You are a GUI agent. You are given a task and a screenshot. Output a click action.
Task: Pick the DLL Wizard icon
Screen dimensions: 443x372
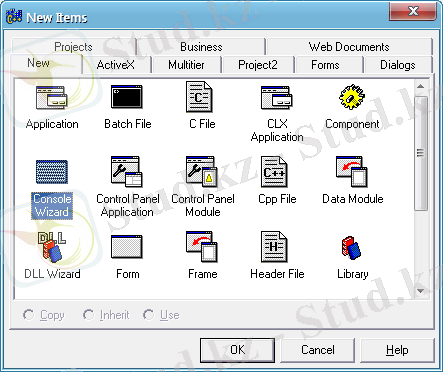(52, 247)
